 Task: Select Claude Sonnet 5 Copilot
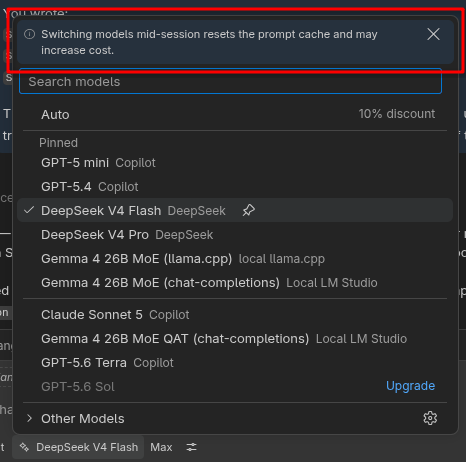(x=235, y=315)
